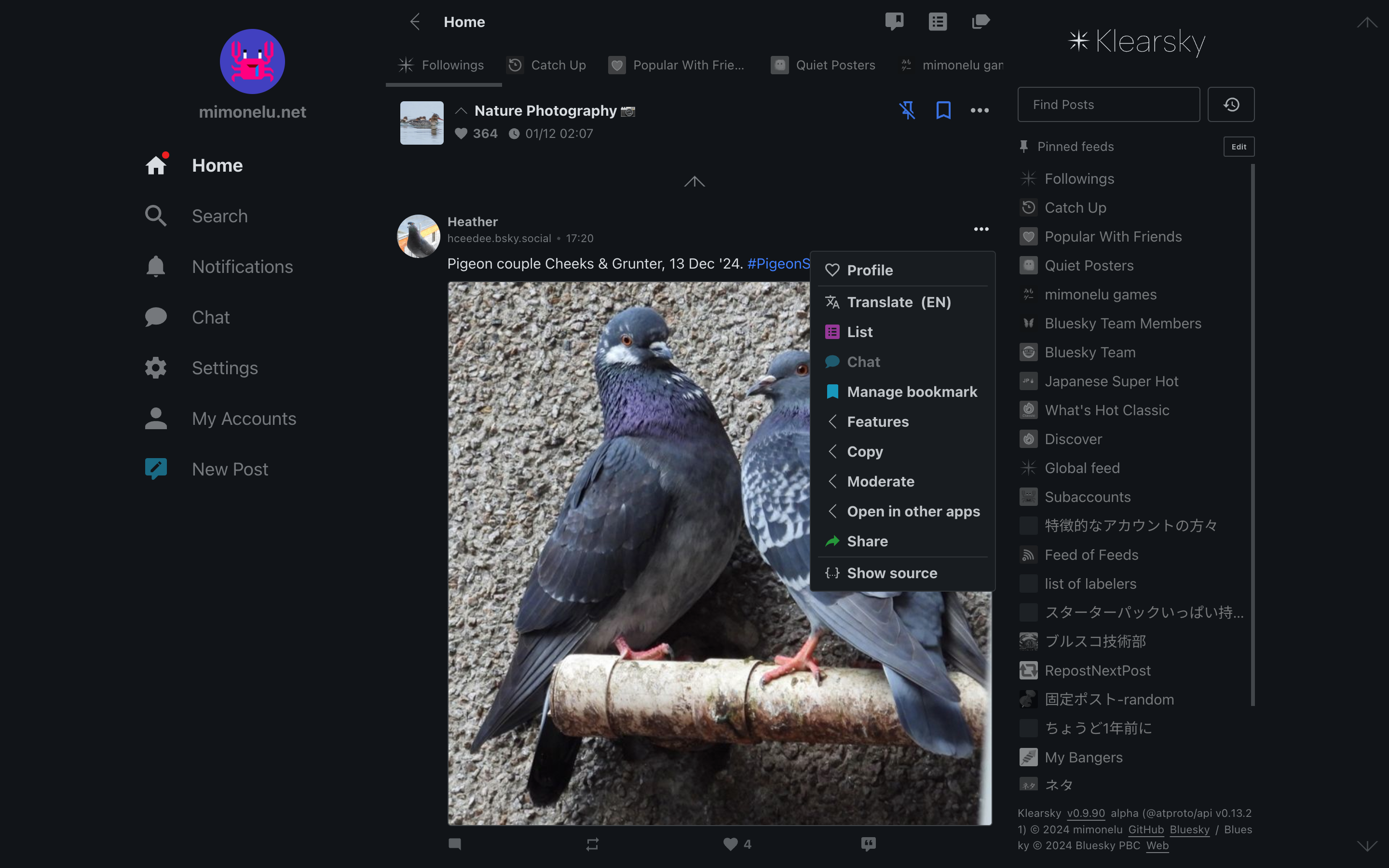
Task: Expand Open in other apps submenu
Action: coord(912,511)
